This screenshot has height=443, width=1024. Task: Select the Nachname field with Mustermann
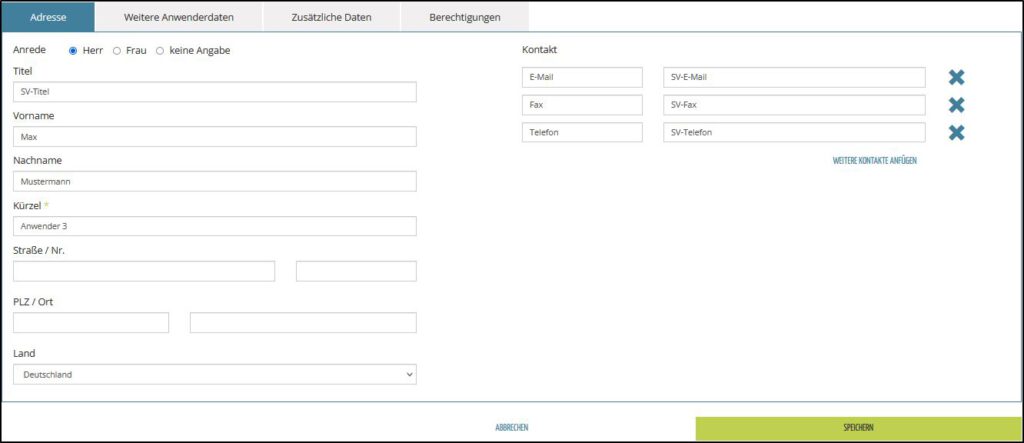click(215, 182)
